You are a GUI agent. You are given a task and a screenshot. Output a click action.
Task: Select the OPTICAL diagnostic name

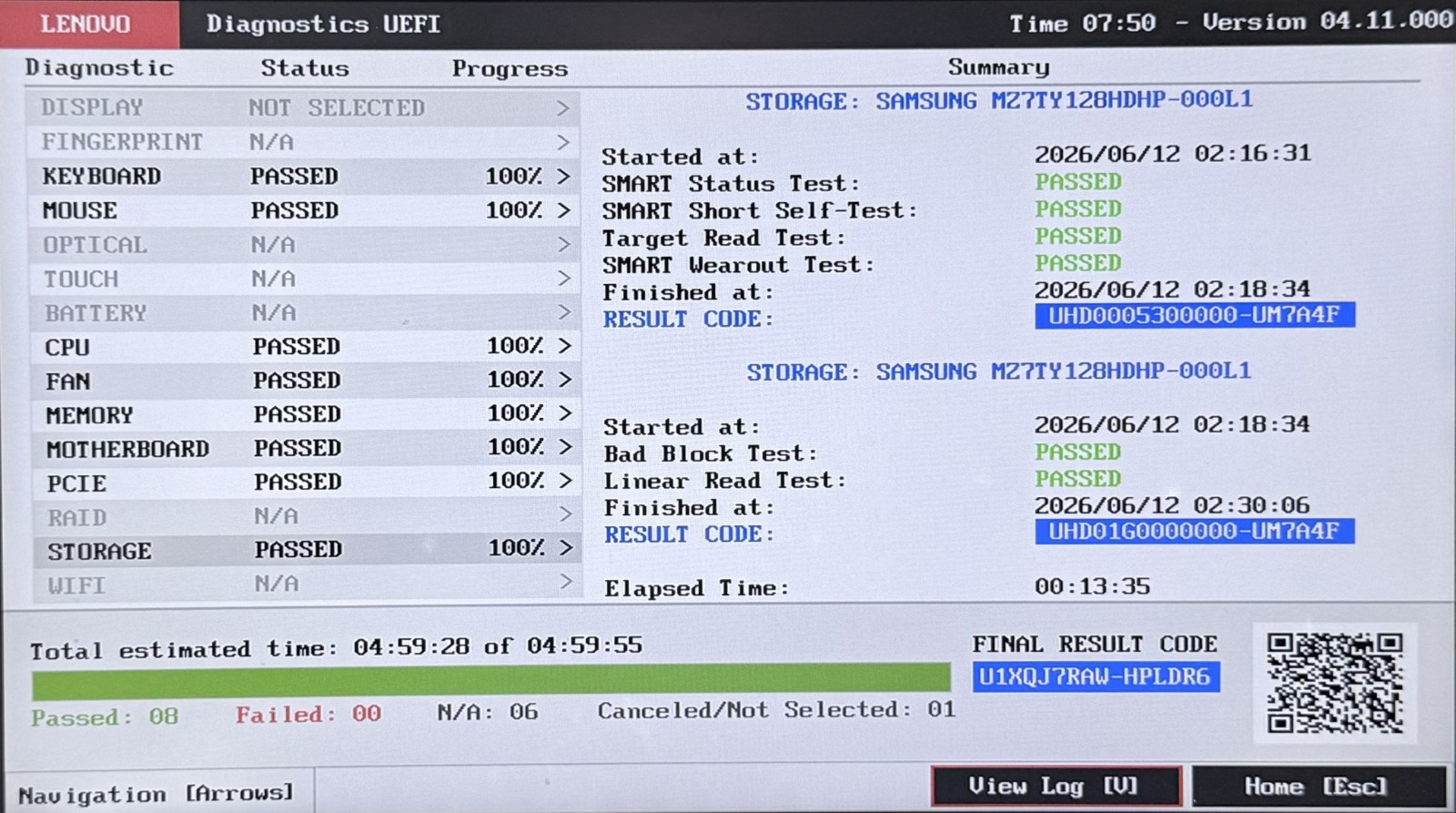95,246
